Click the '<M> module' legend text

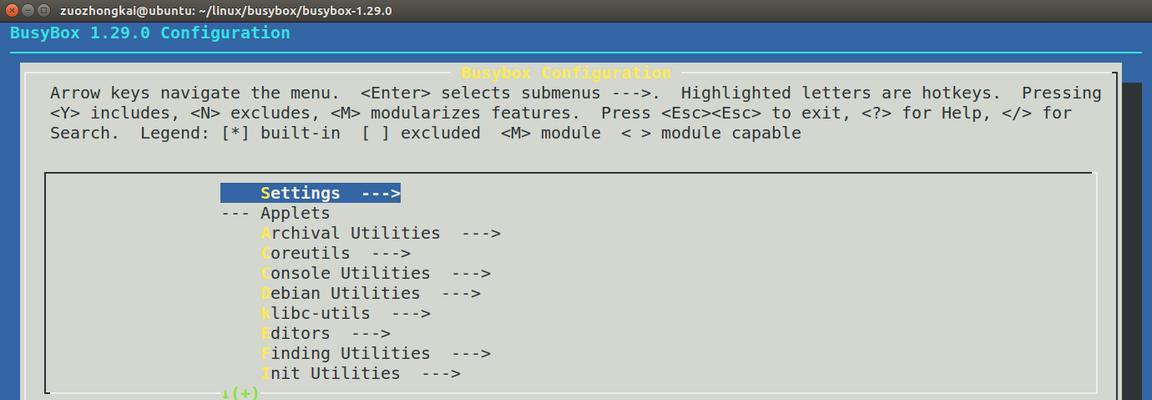(x=550, y=133)
